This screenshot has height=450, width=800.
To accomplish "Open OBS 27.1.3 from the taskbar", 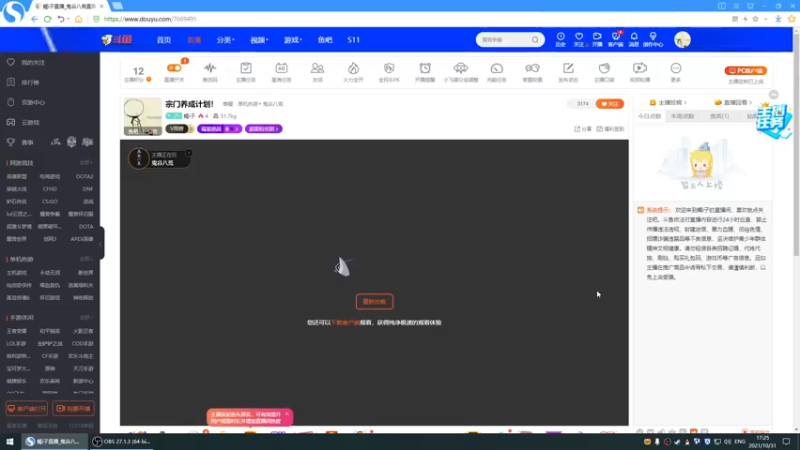I will [121, 441].
